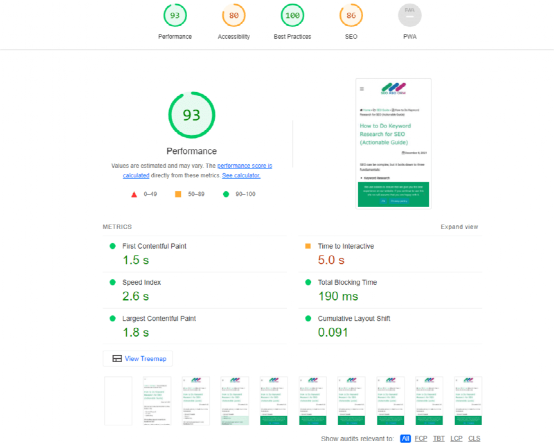Select the All audits filter
The height and width of the screenshot is (444, 554).
(405, 438)
